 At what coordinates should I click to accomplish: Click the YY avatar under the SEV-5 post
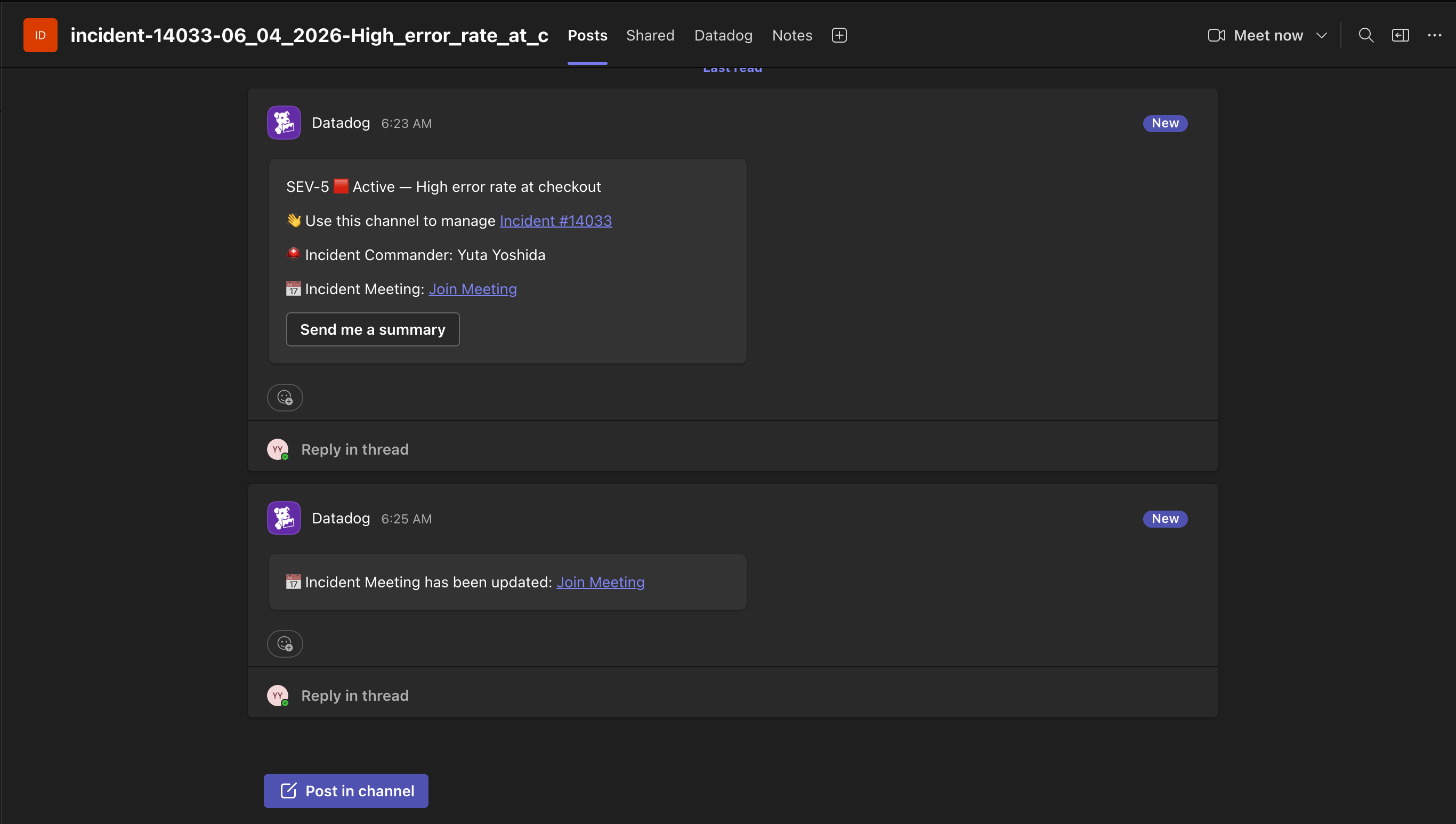coord(278,449)
